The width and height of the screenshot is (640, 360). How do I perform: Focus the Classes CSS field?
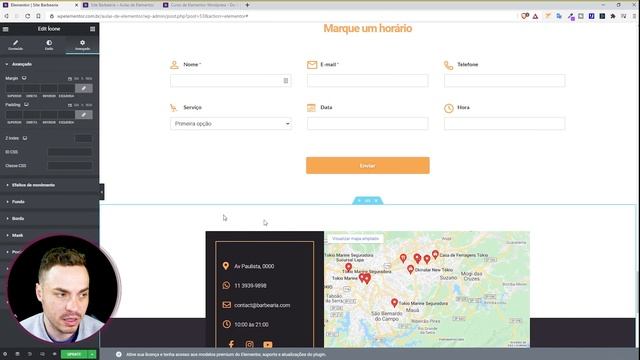(70, 166)
